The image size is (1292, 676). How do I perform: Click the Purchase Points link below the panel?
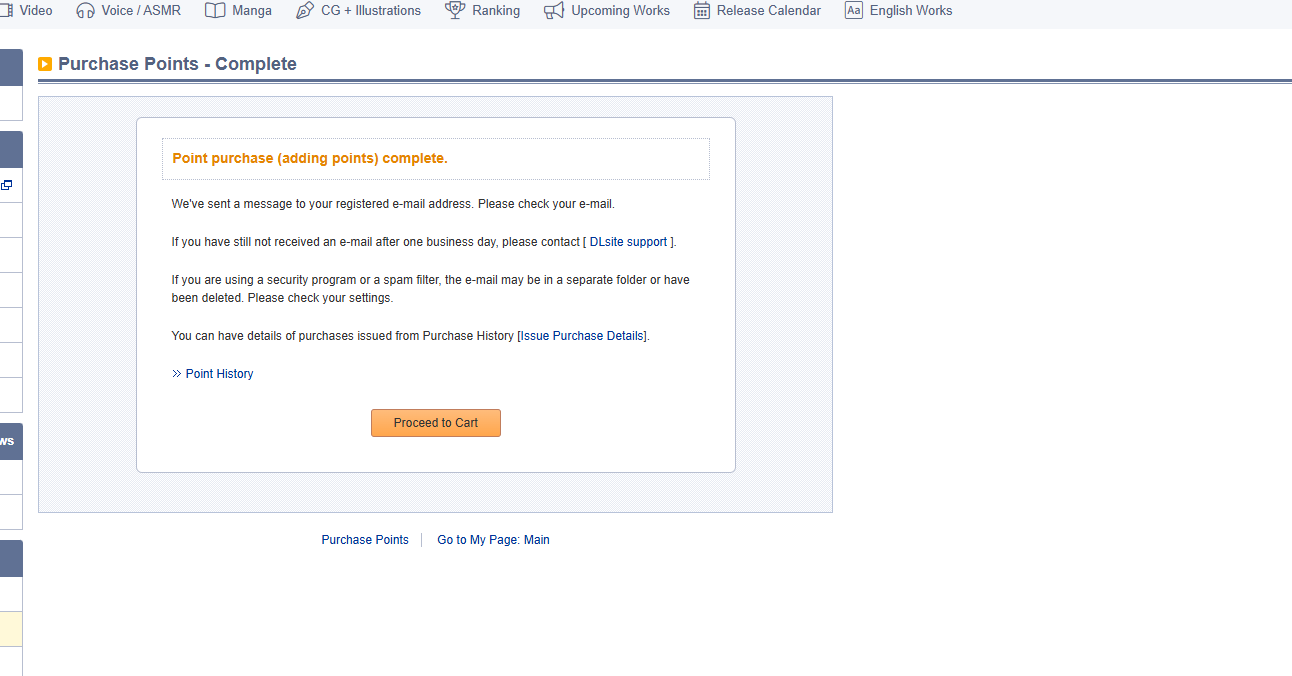[x=365, y=540]
